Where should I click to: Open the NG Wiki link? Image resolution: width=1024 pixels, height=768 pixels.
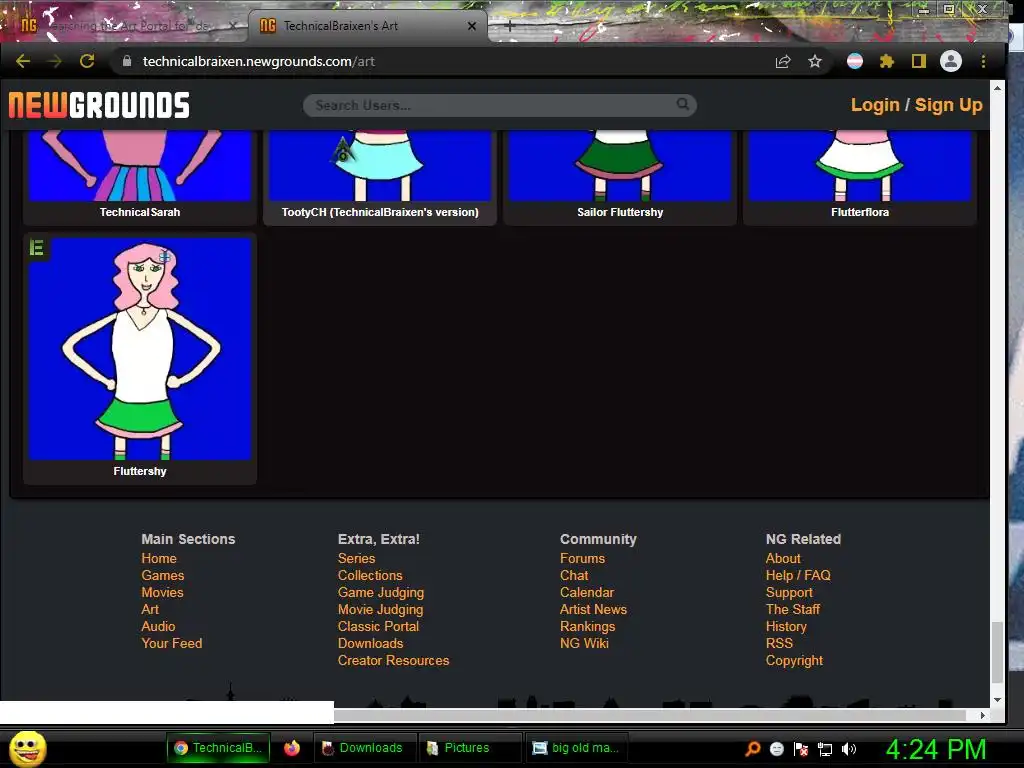coord(584,643)
